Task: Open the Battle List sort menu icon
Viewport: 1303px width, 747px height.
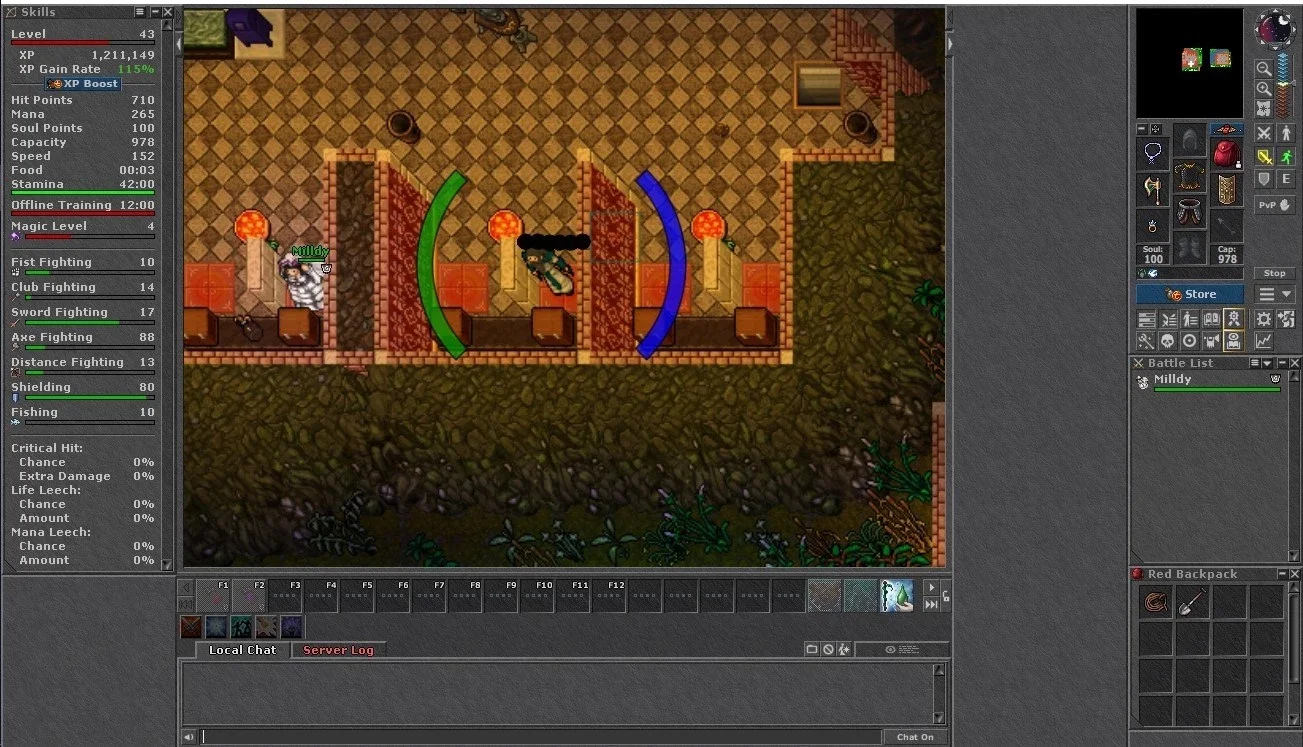Action: pyautogui.click(x=1255, y=363)
